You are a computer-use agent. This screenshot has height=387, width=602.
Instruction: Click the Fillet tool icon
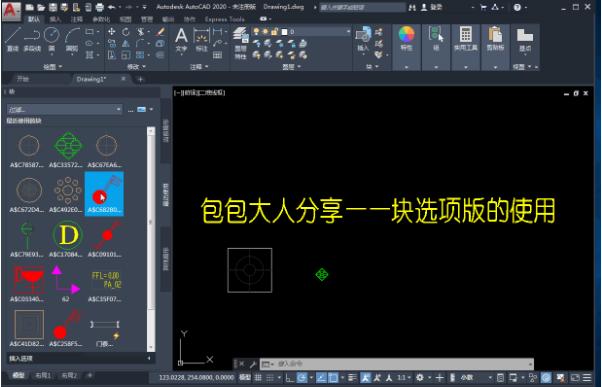coord(141,43)
